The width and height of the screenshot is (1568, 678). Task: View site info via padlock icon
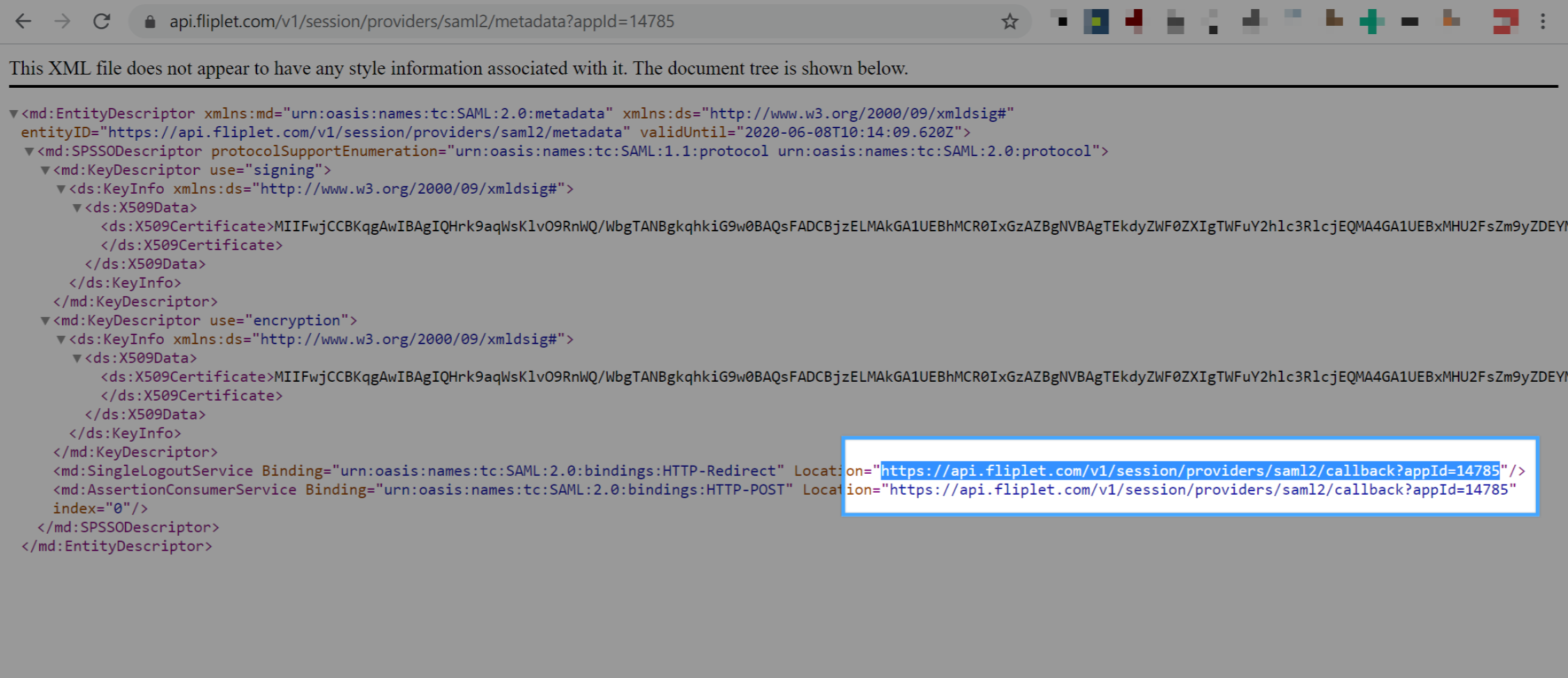149,22
